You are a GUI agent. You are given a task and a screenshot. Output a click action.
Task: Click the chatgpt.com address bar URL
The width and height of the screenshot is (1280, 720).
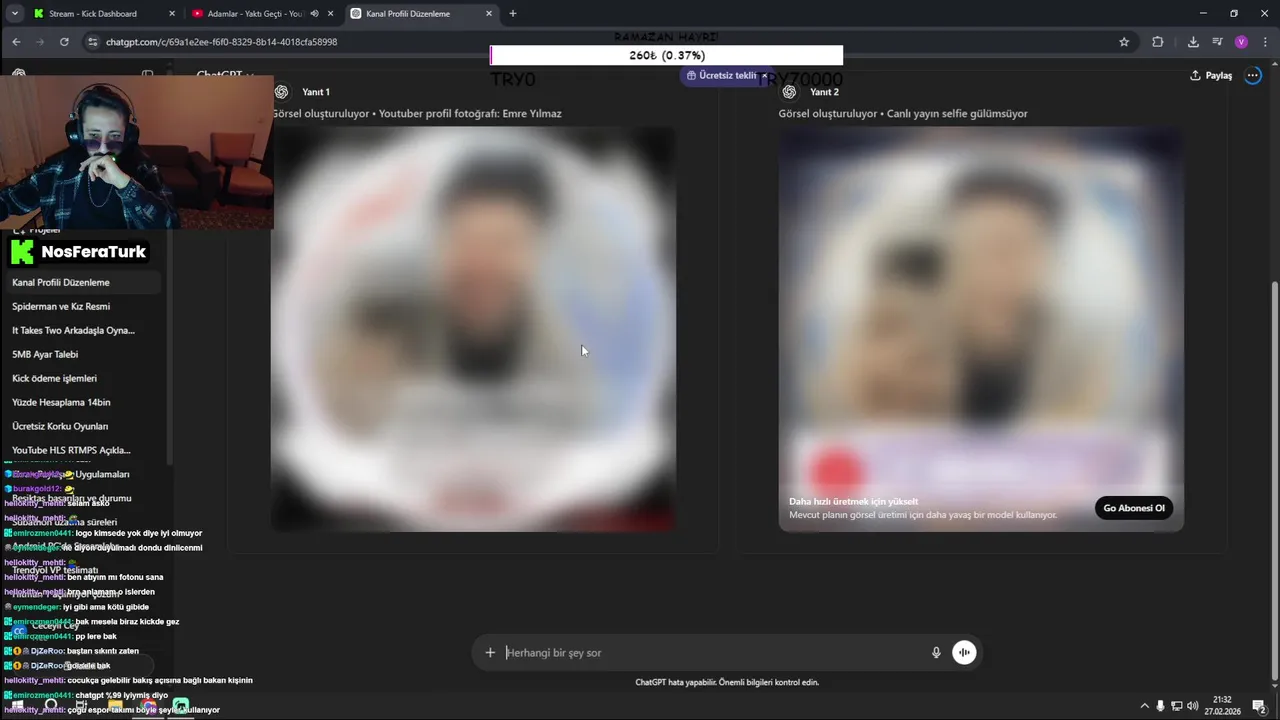(221, 42)
